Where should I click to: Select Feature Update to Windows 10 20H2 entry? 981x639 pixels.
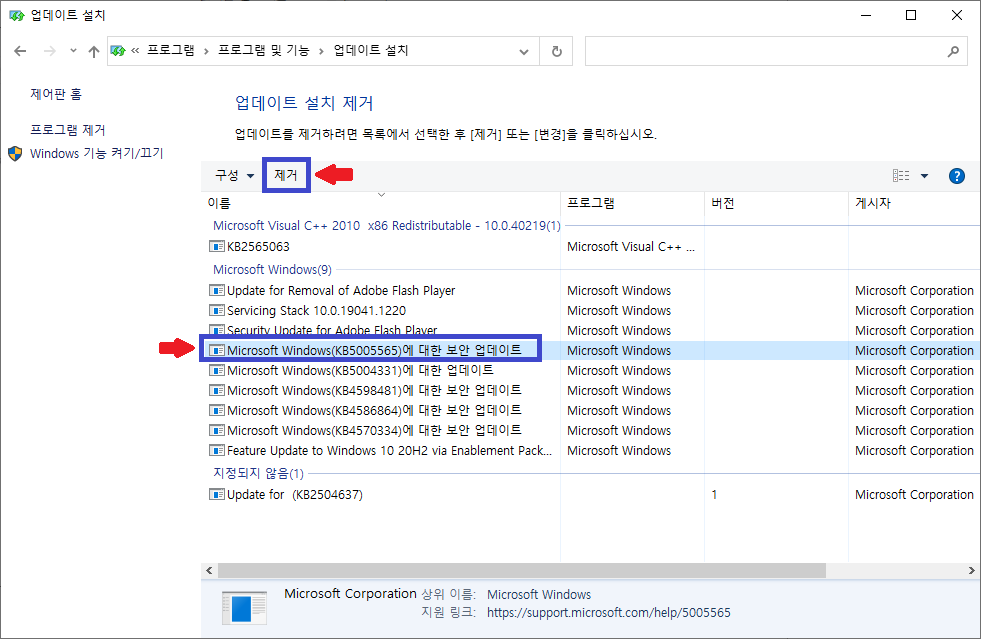pos(389,451)
